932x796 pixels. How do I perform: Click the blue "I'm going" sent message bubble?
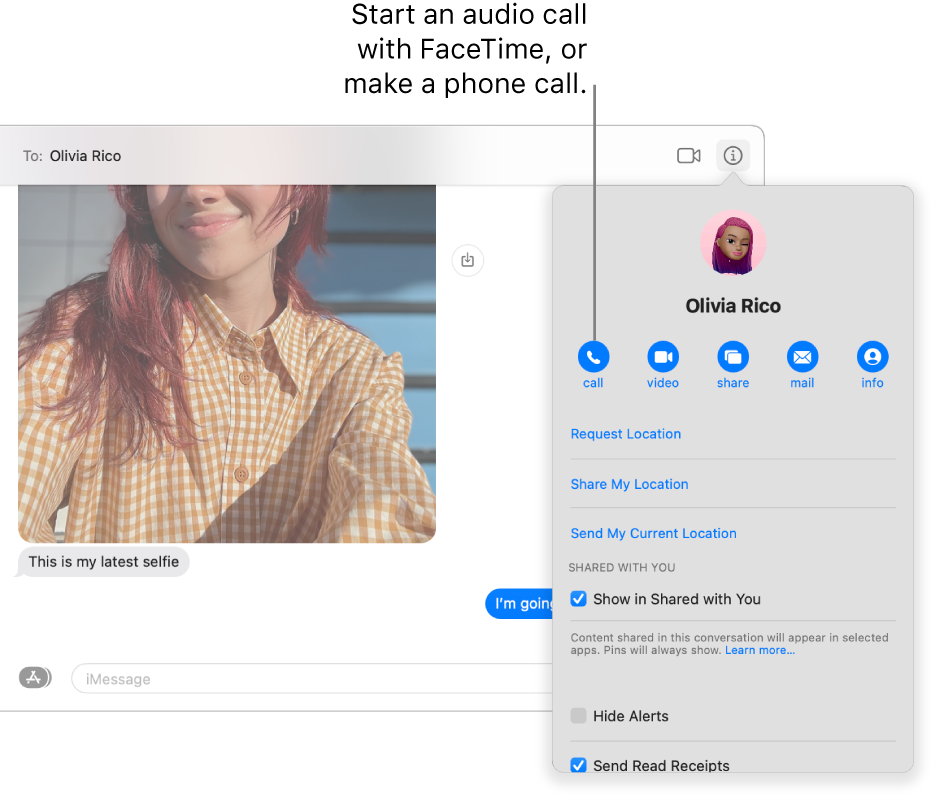point(519,603)
